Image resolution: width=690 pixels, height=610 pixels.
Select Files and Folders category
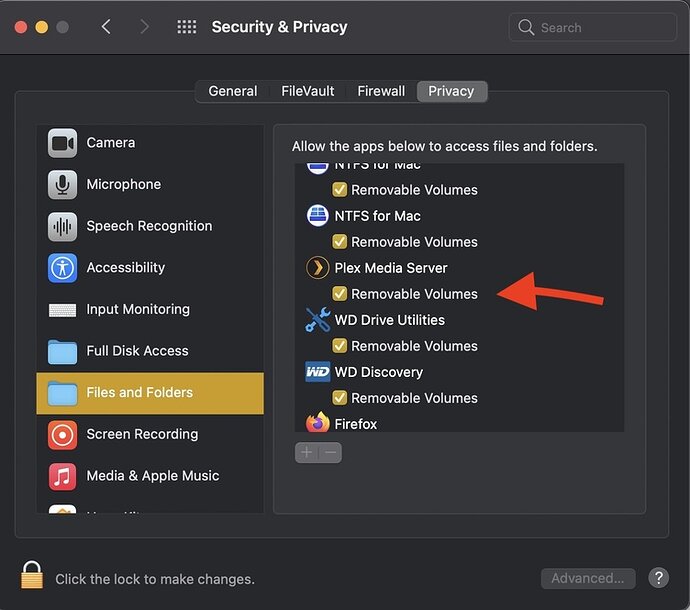point(150,393)
